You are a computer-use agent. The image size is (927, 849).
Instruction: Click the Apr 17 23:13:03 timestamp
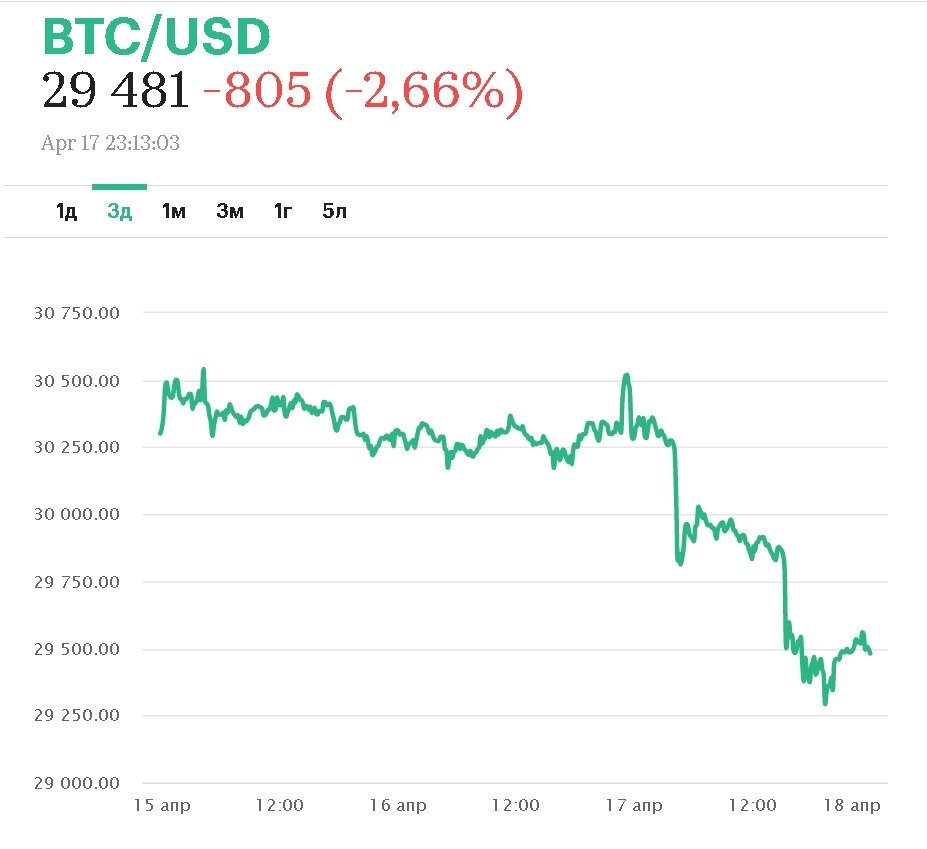[110, 143]
